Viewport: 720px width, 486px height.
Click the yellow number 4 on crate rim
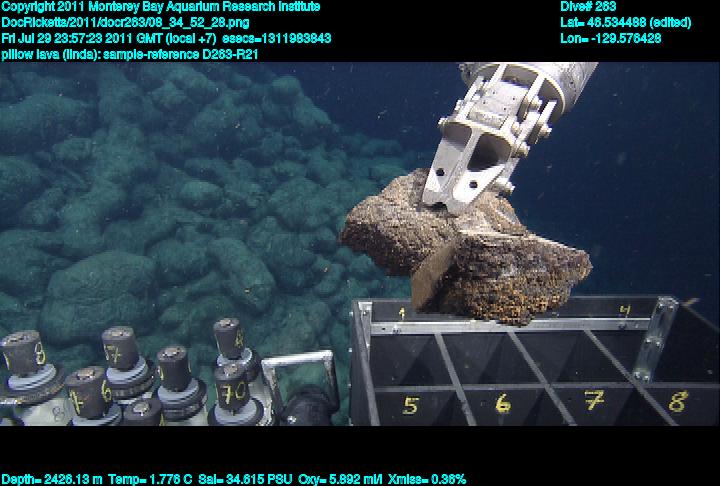pyautogui.click(x=624, y=311)
